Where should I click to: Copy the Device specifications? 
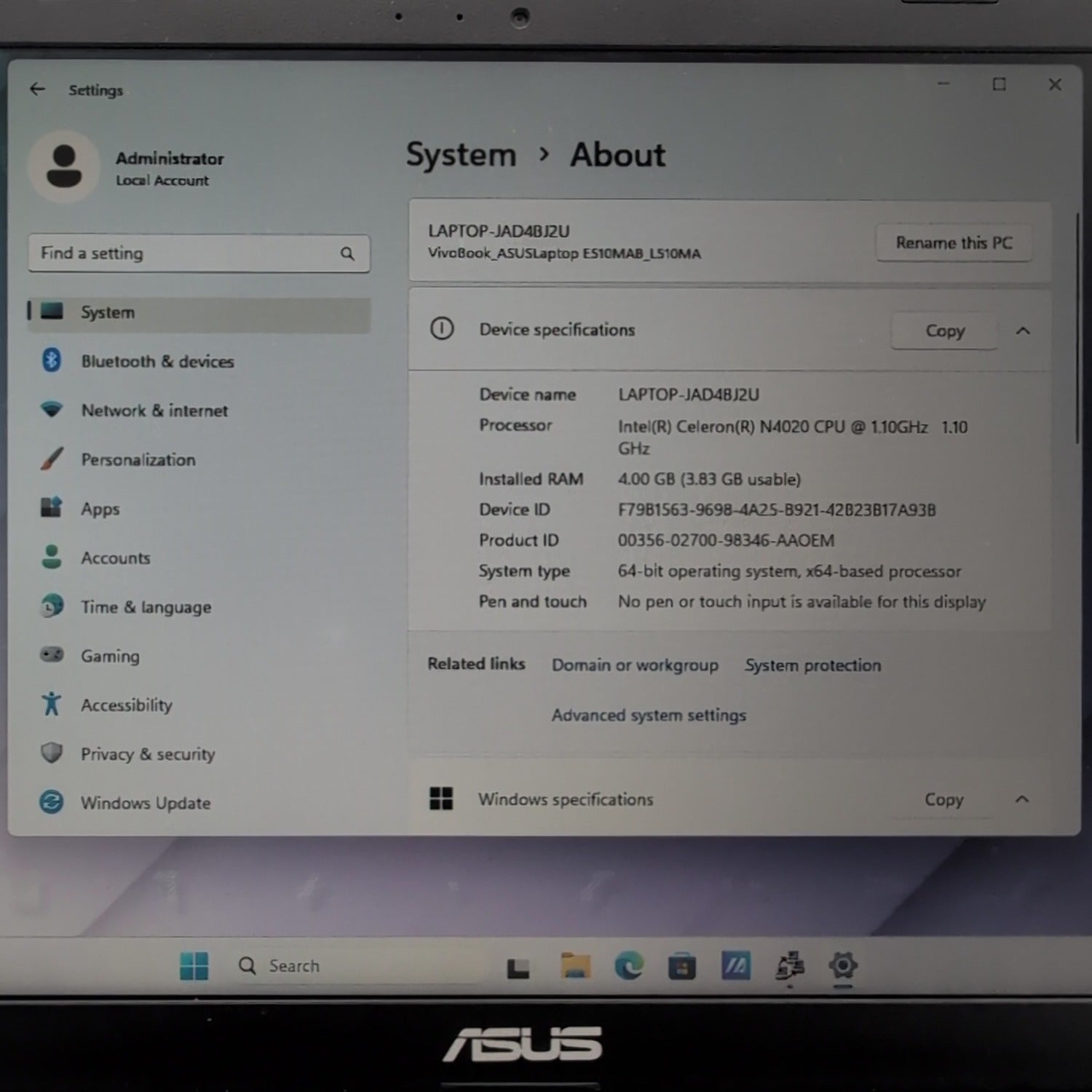pos(944,331)
